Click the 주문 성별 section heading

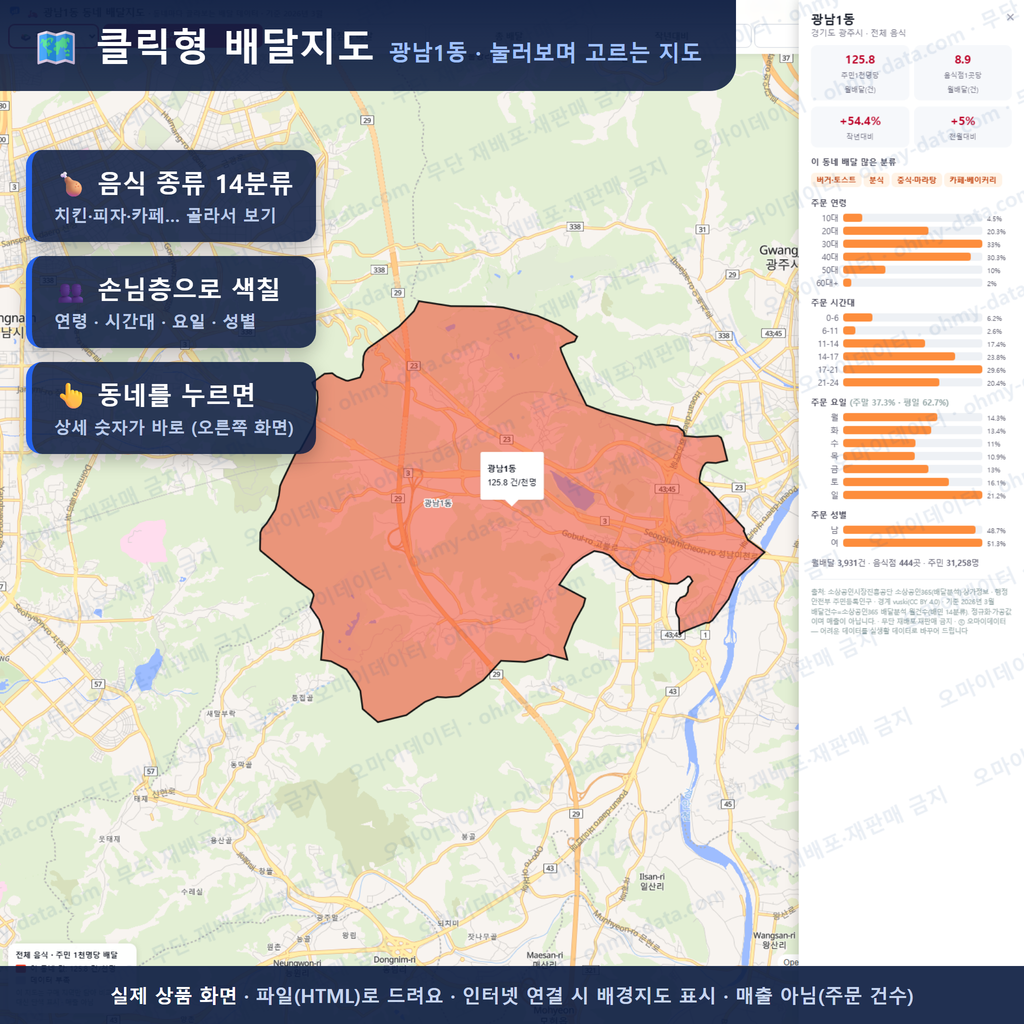coord(829,515)
